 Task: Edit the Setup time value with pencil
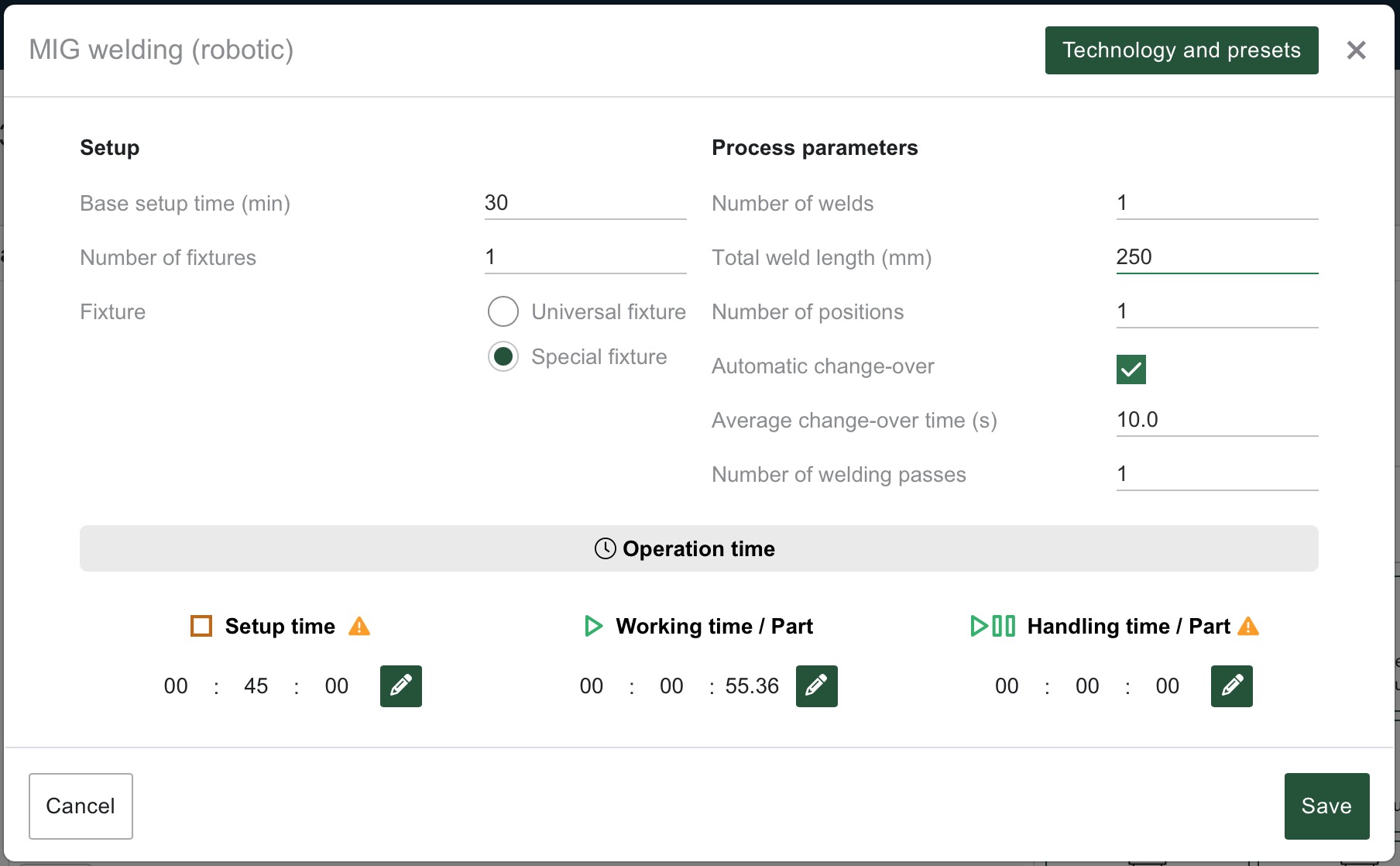[400, 686]
